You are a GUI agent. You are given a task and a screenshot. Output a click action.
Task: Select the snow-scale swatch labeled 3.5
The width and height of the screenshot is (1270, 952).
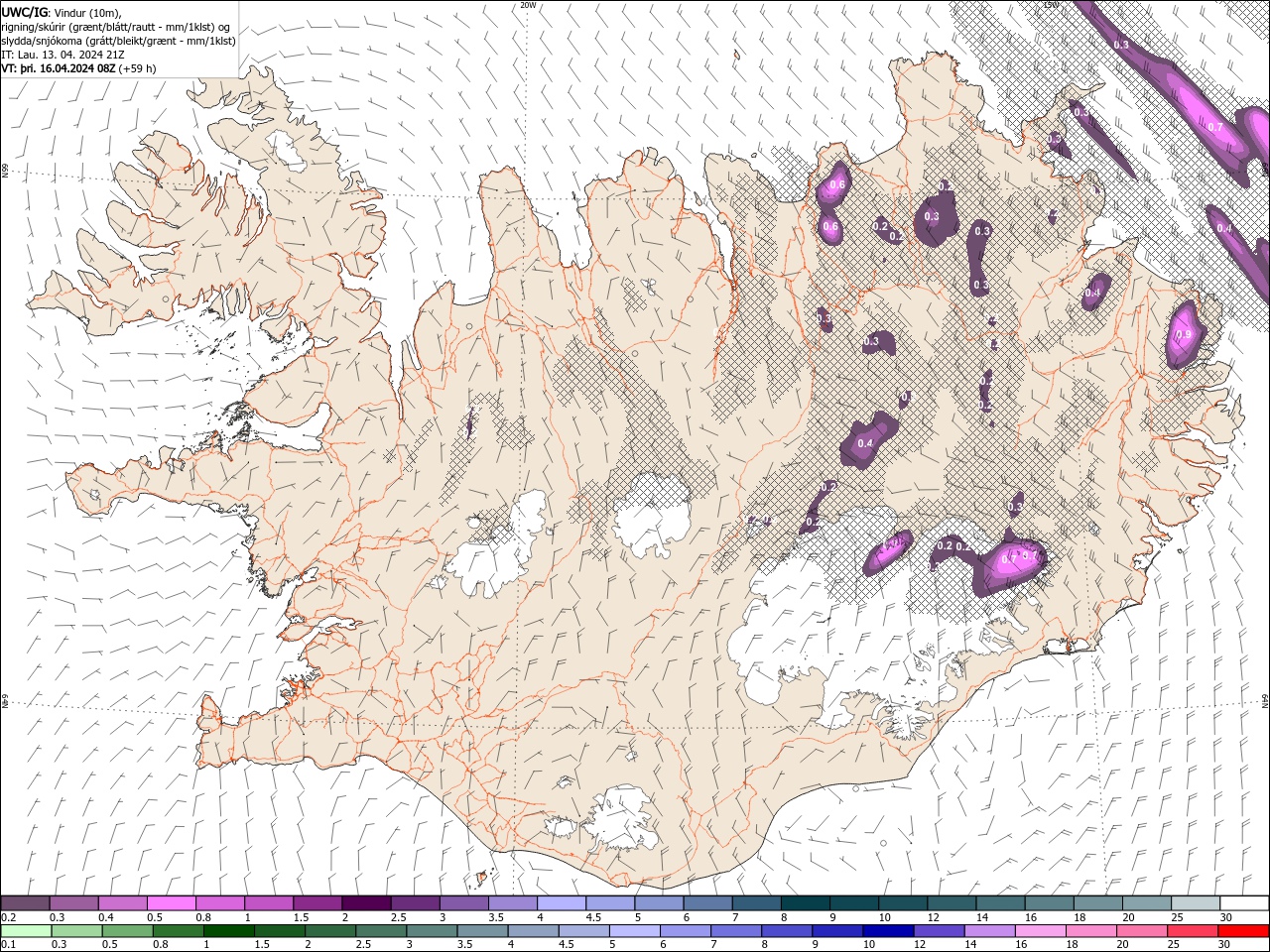[512, 903]
